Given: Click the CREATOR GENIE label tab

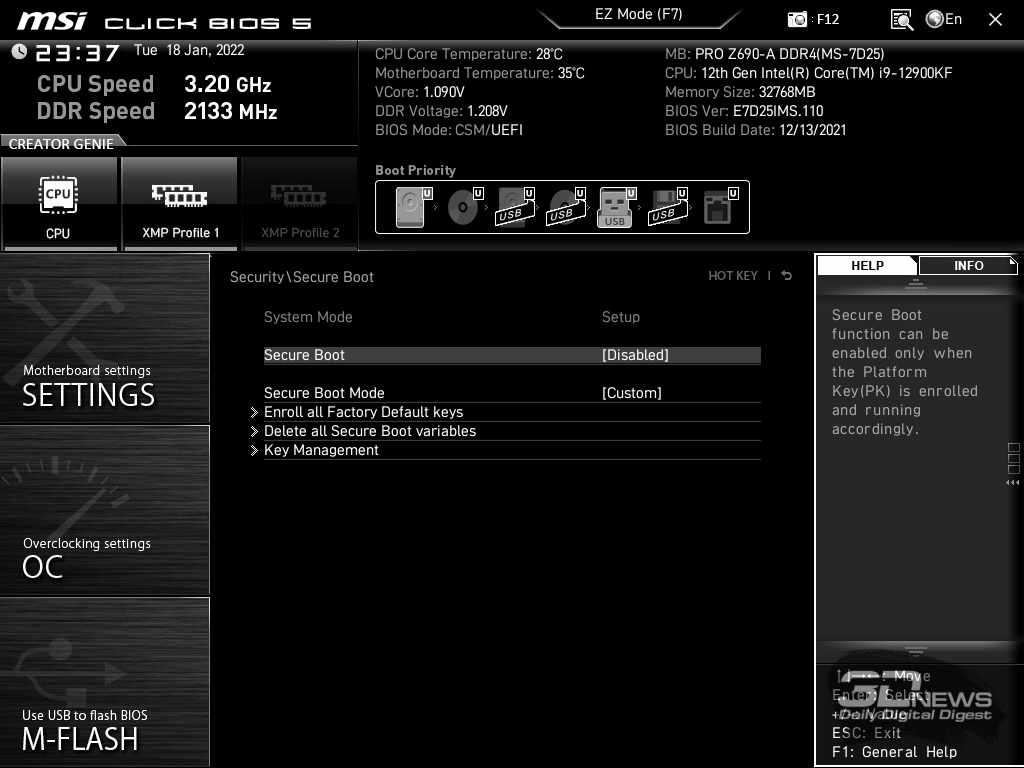Looking at the screenshot, I should pos(61,144).
